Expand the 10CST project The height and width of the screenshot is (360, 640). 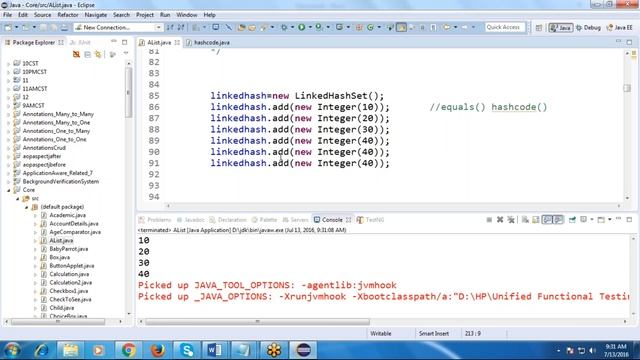point(9,64)
